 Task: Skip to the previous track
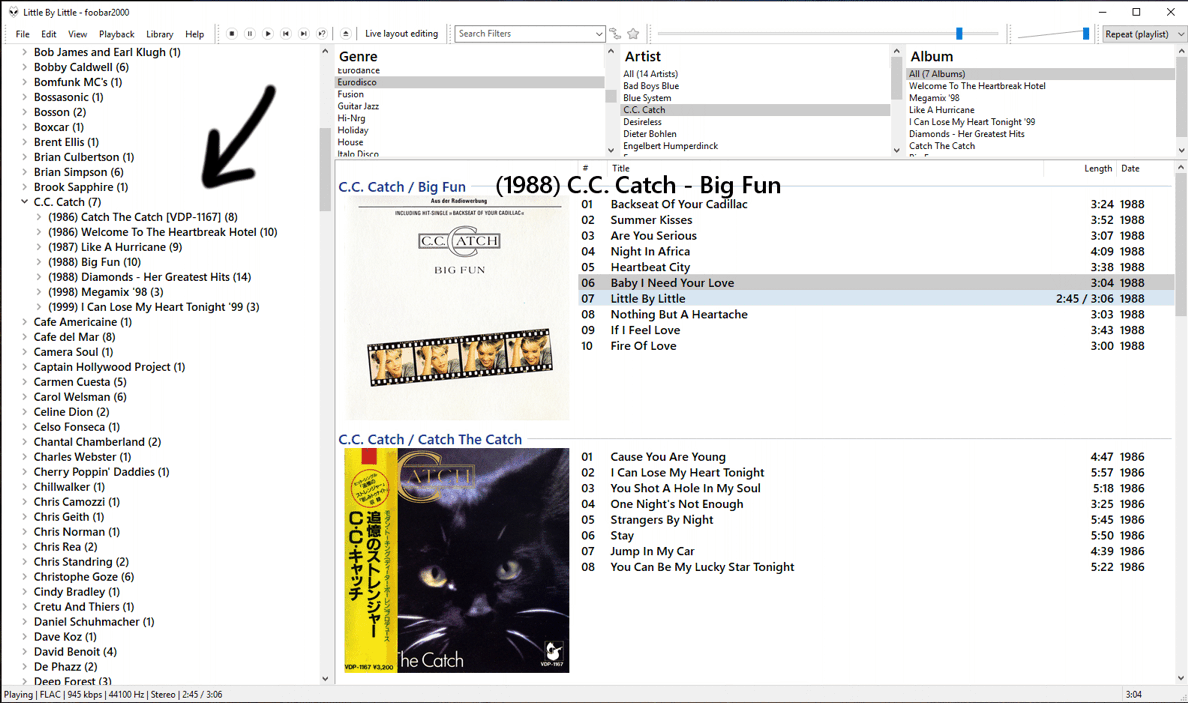[x=286, y=33]
